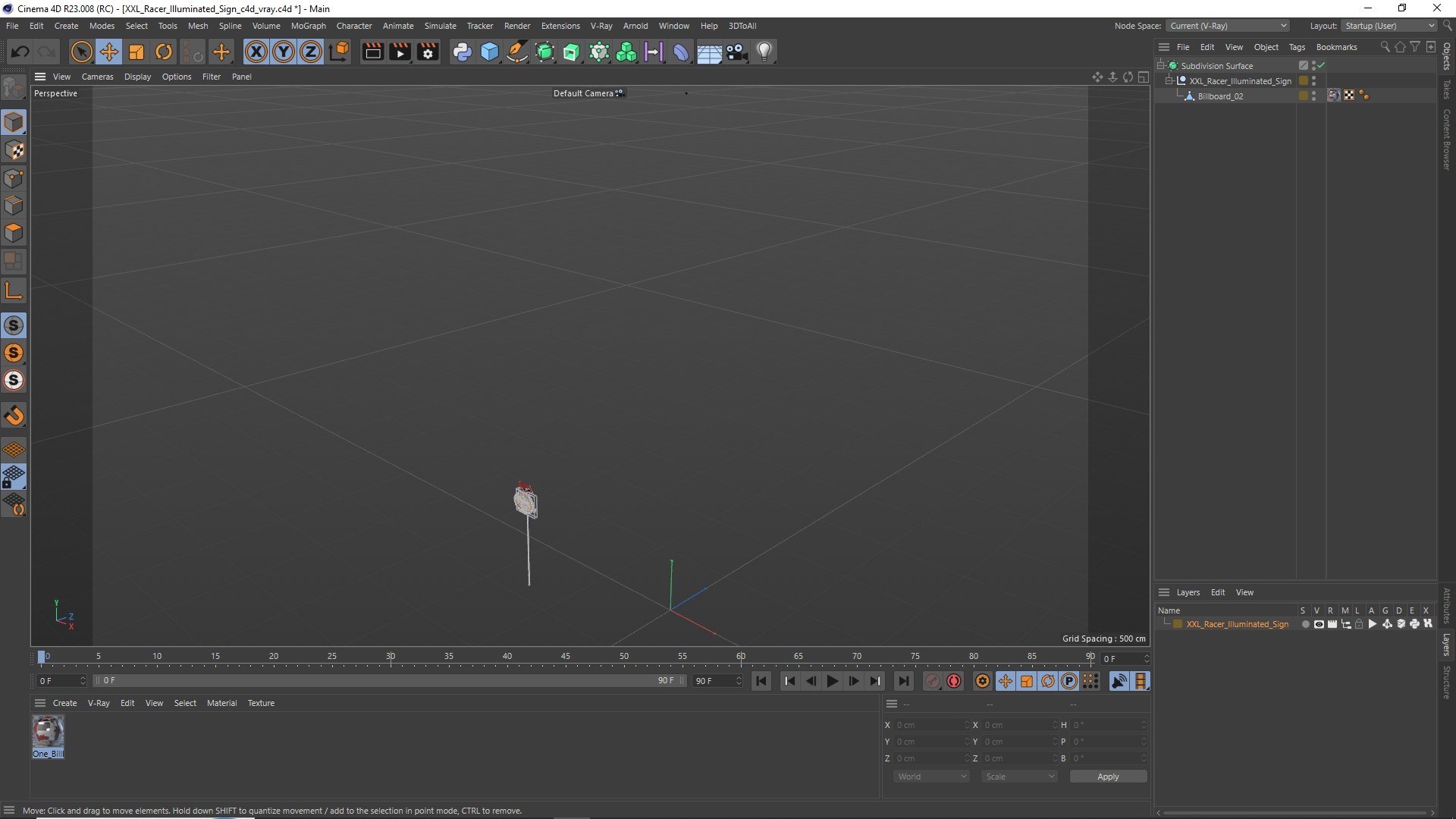Play animation forward

(x=832, y=681)
